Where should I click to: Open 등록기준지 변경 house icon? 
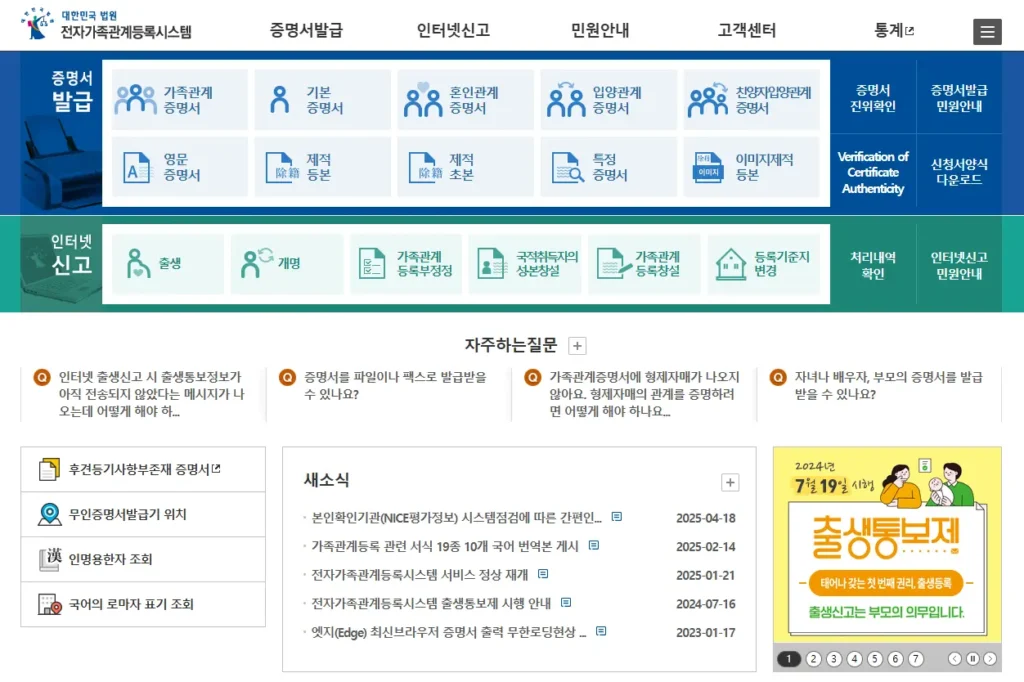click(731, 264)
